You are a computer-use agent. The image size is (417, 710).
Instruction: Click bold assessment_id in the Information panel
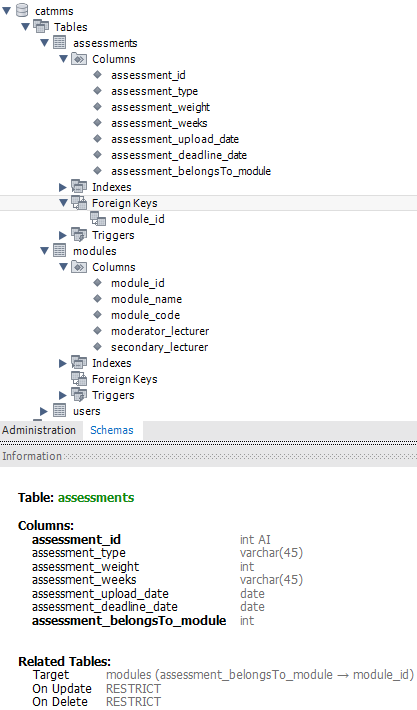[76, 539]
